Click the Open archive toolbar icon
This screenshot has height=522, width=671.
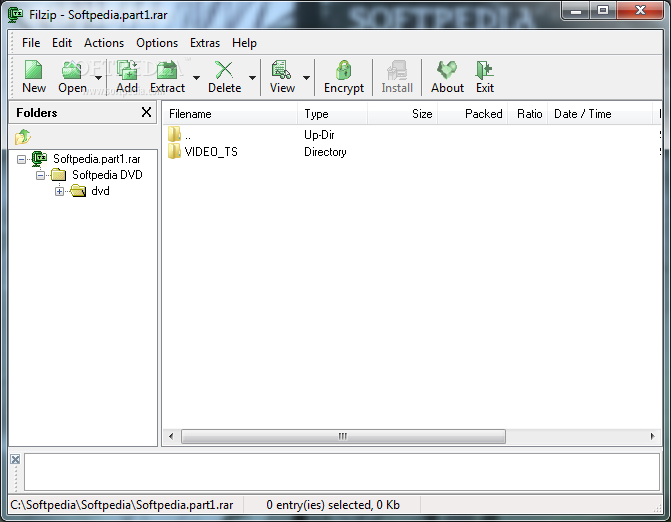pos(71,70)
